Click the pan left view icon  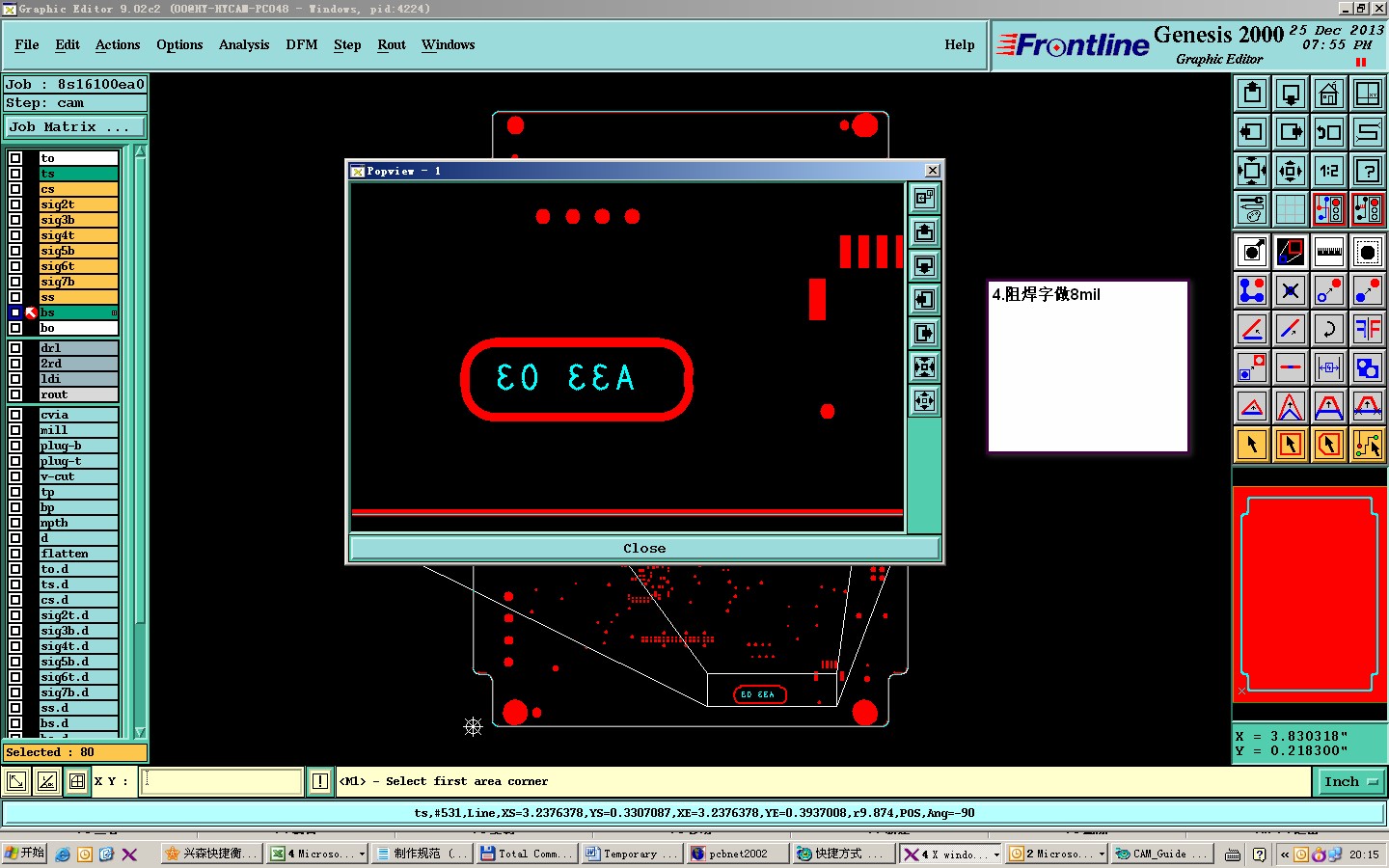click(x=1252, y=132)
